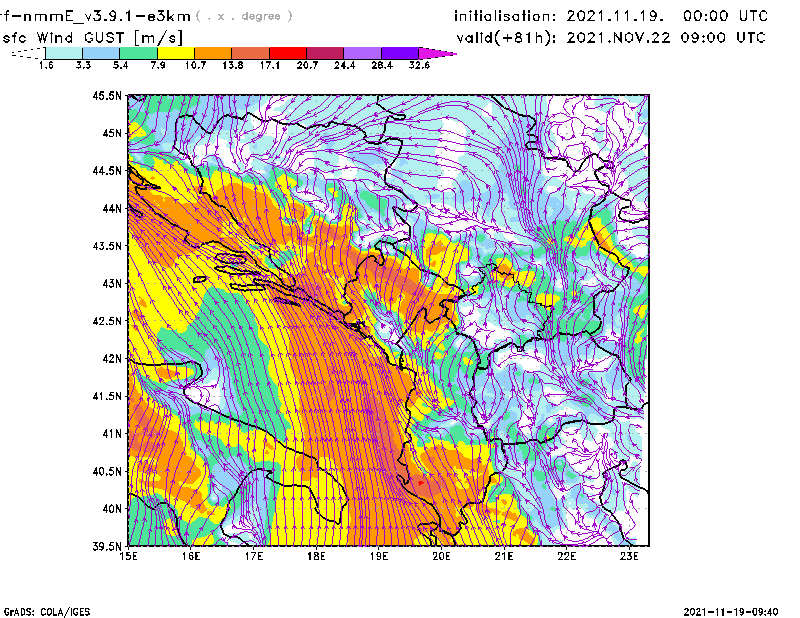800x618 pixels.
Task: Click the dashed white arrow below 1.6
Action: pyautogui.click(x=28, y=53)
